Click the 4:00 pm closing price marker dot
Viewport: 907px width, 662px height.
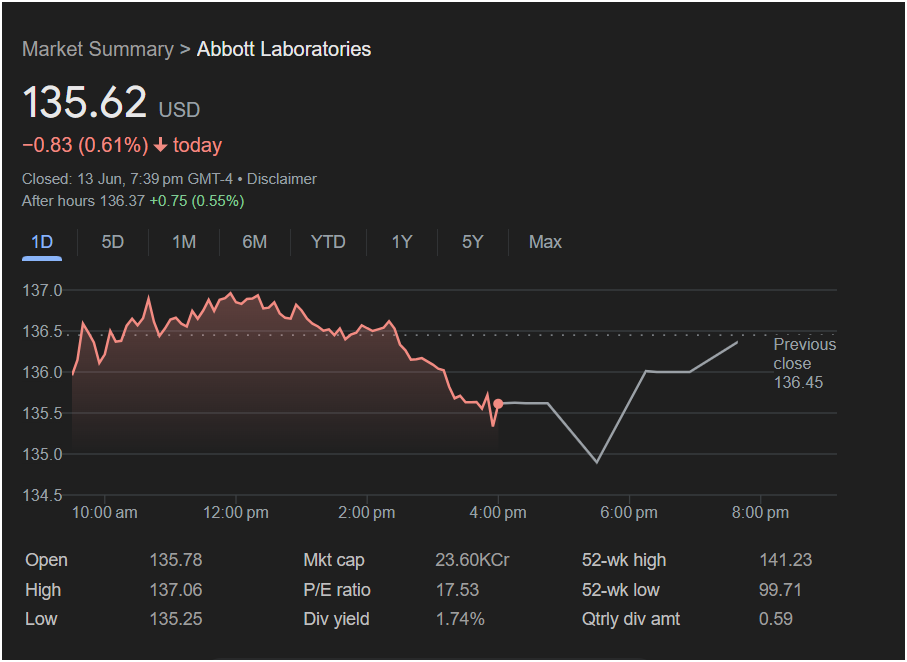(x=498, y=404)
